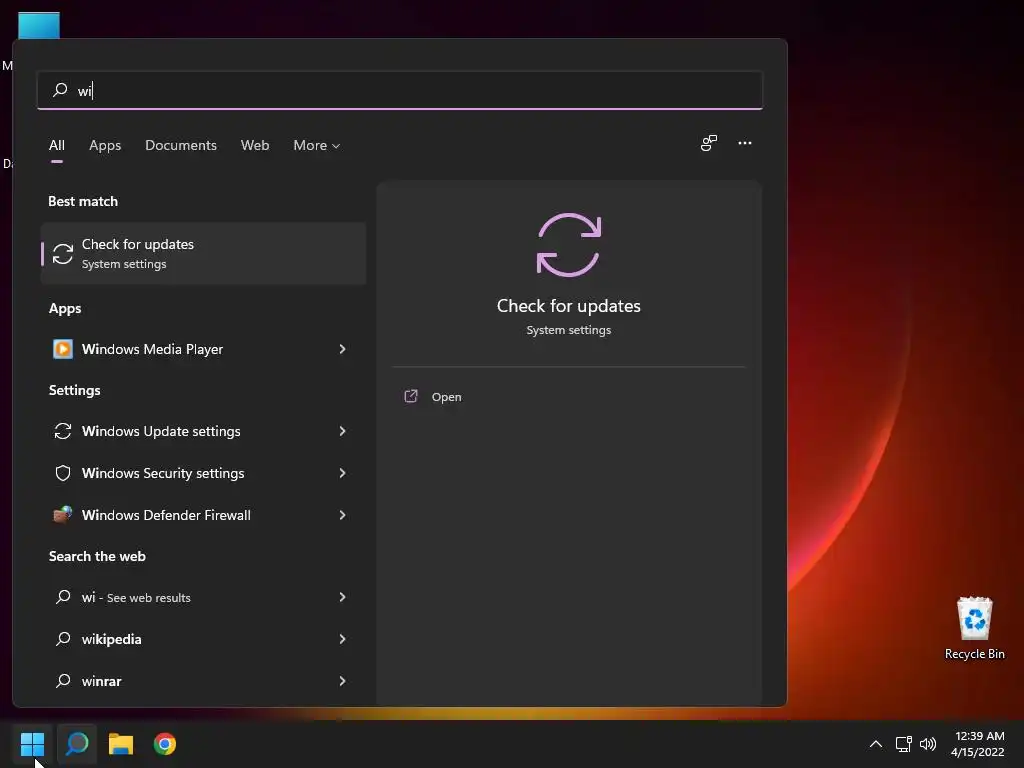Image resolution: width=1024 pixels, height=768 pixels.
Task: Open File Explorer from the taskbar
Action: (x=121, y=744)
